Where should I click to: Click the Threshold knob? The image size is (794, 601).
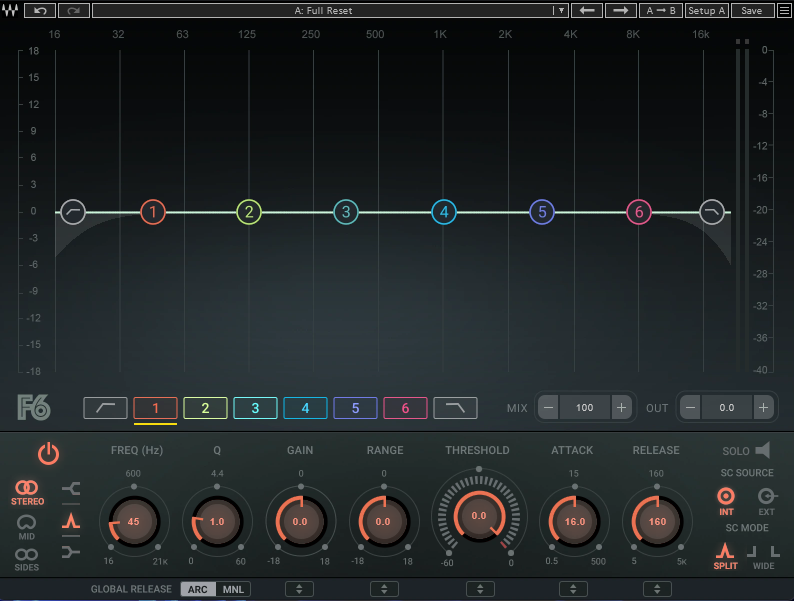tap(478, 516)
